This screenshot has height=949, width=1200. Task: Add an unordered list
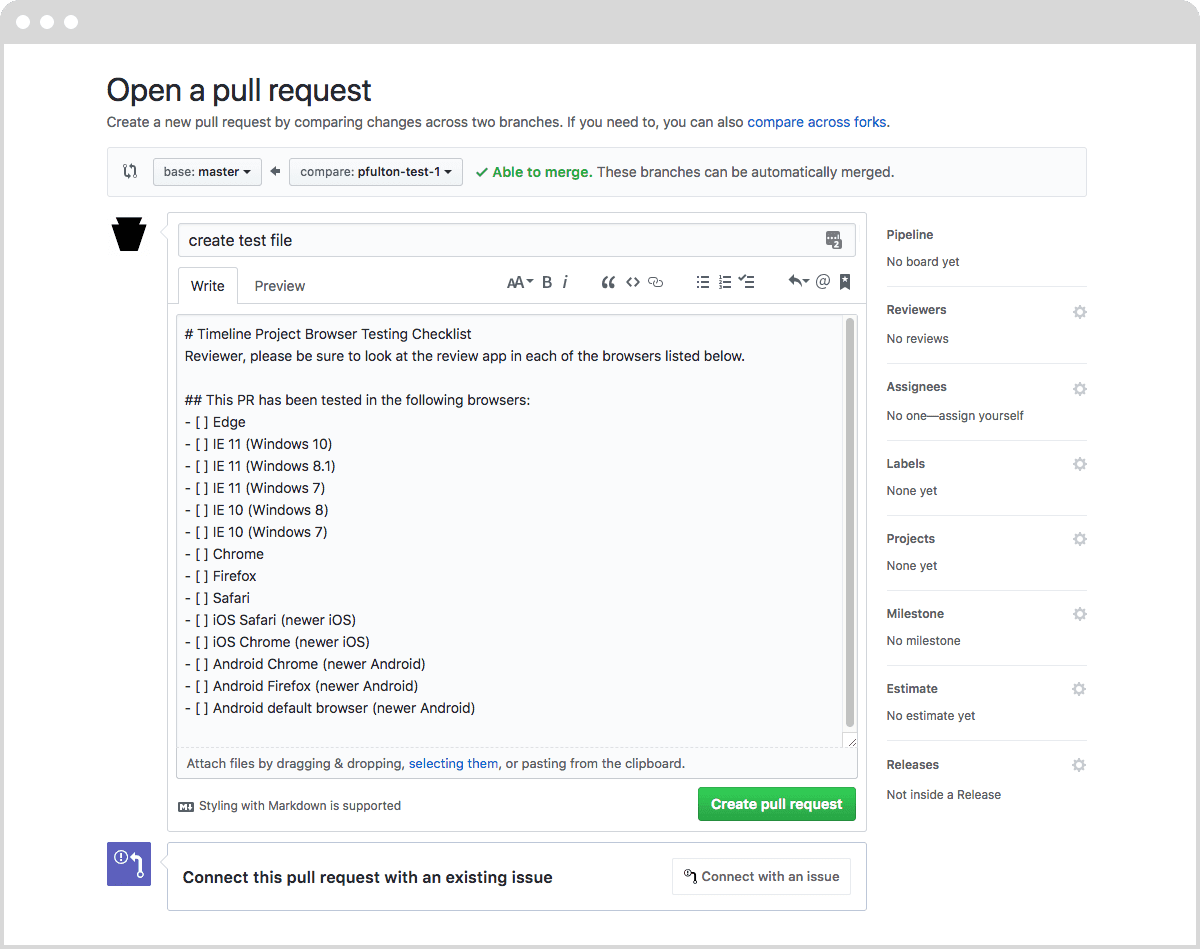(703, 282)
